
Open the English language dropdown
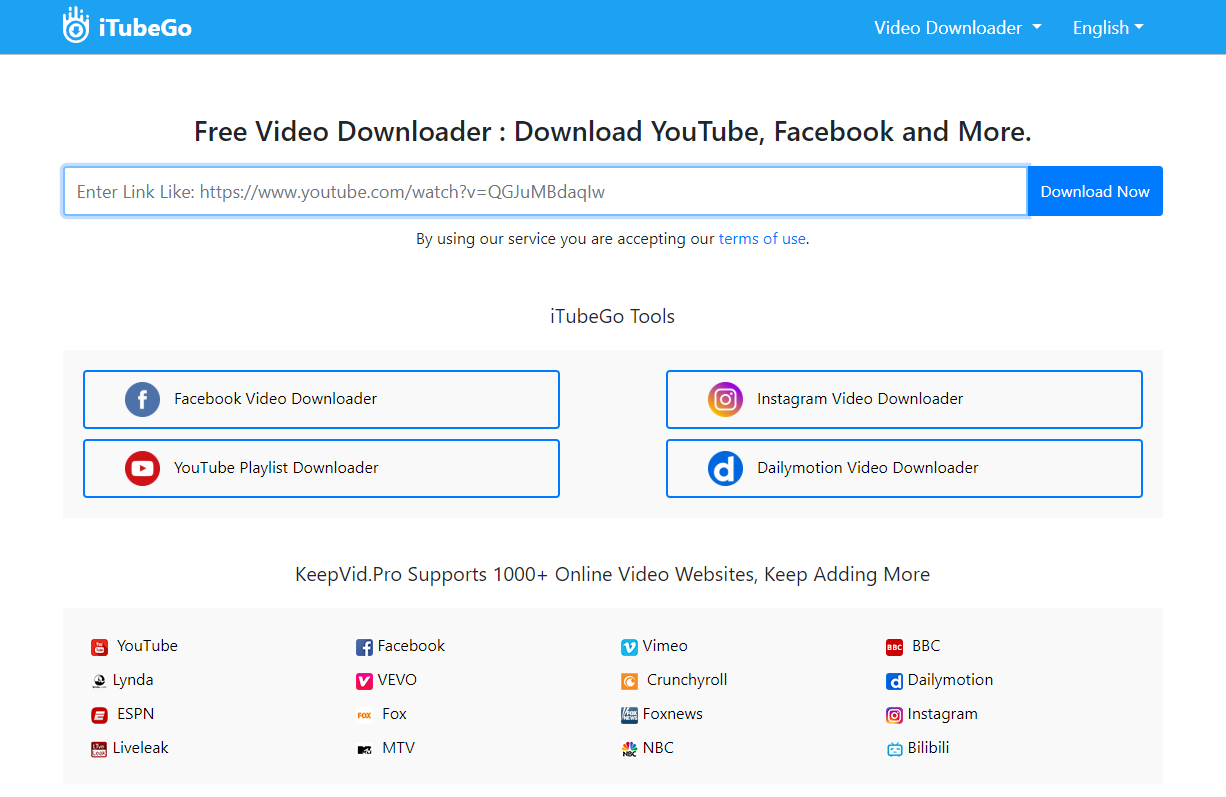pyautogui.click(x=1108, y=28)
